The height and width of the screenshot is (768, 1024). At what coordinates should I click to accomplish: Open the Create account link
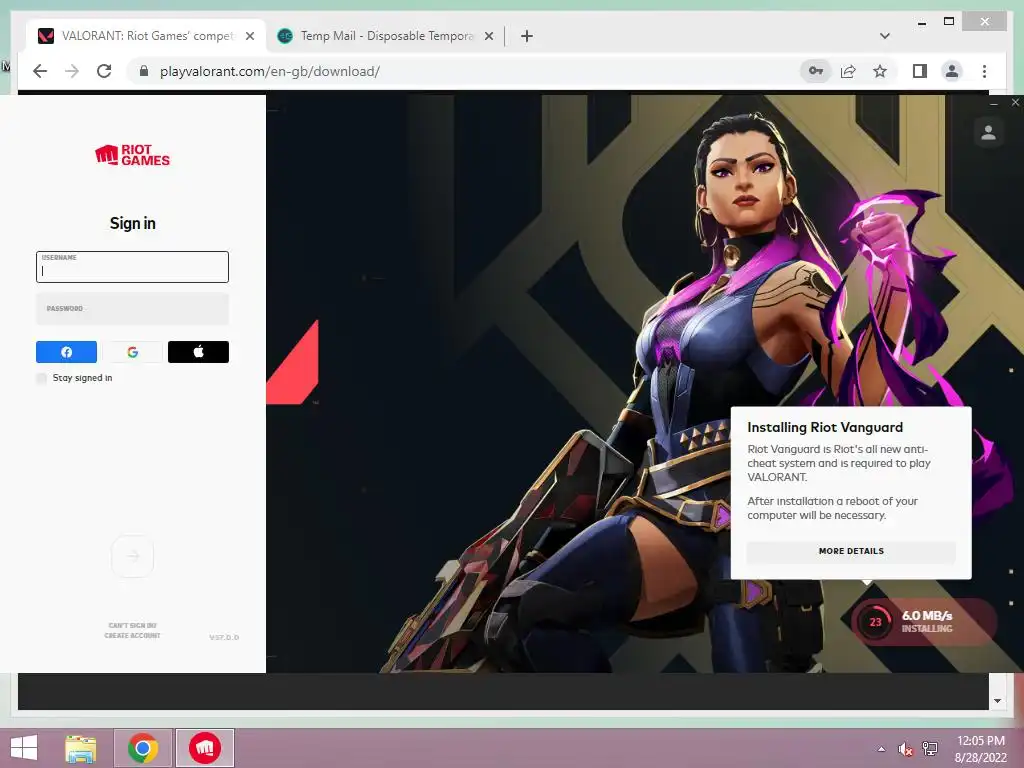pyautogui.click(x=133, y=635)
